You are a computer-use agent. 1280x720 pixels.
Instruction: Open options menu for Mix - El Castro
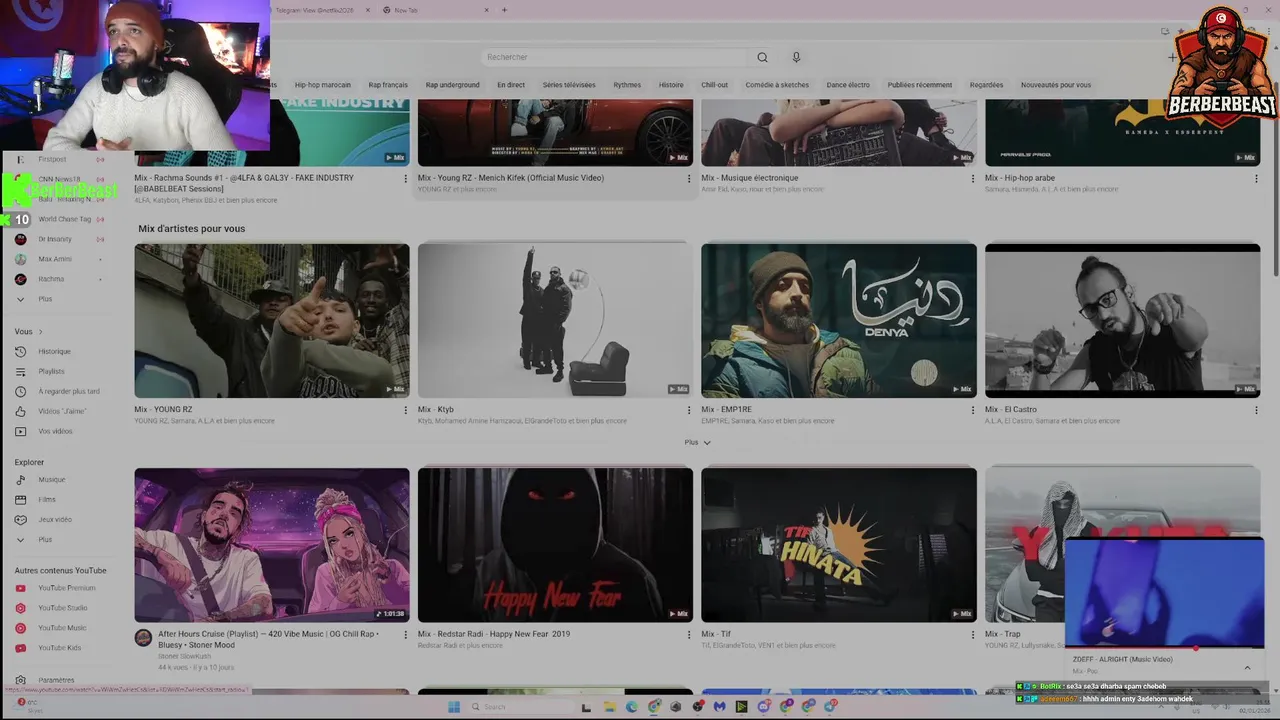pyautogui.click(x=1257, y=410)
